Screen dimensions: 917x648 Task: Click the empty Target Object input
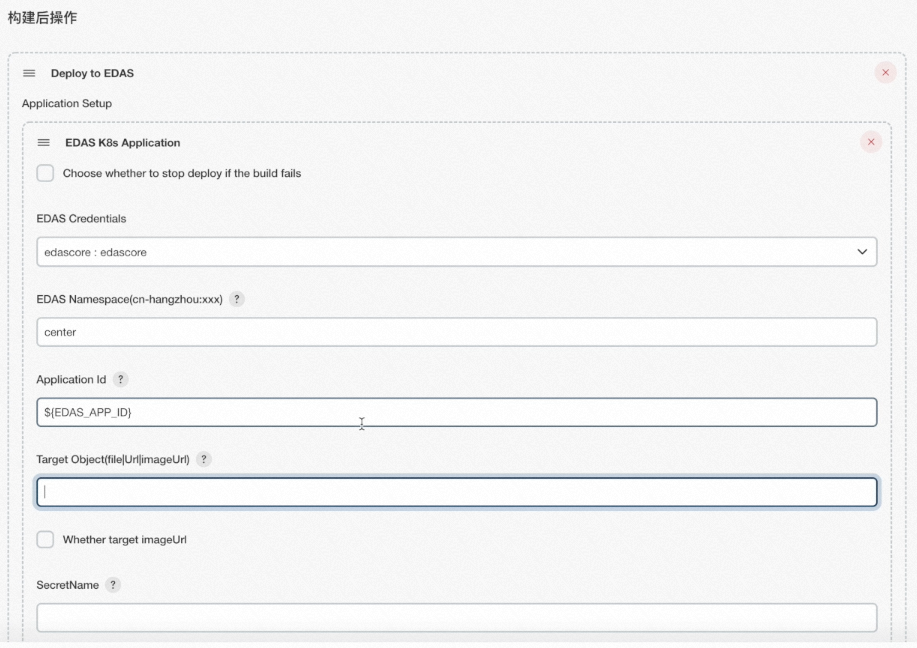[x=457, y=492]
